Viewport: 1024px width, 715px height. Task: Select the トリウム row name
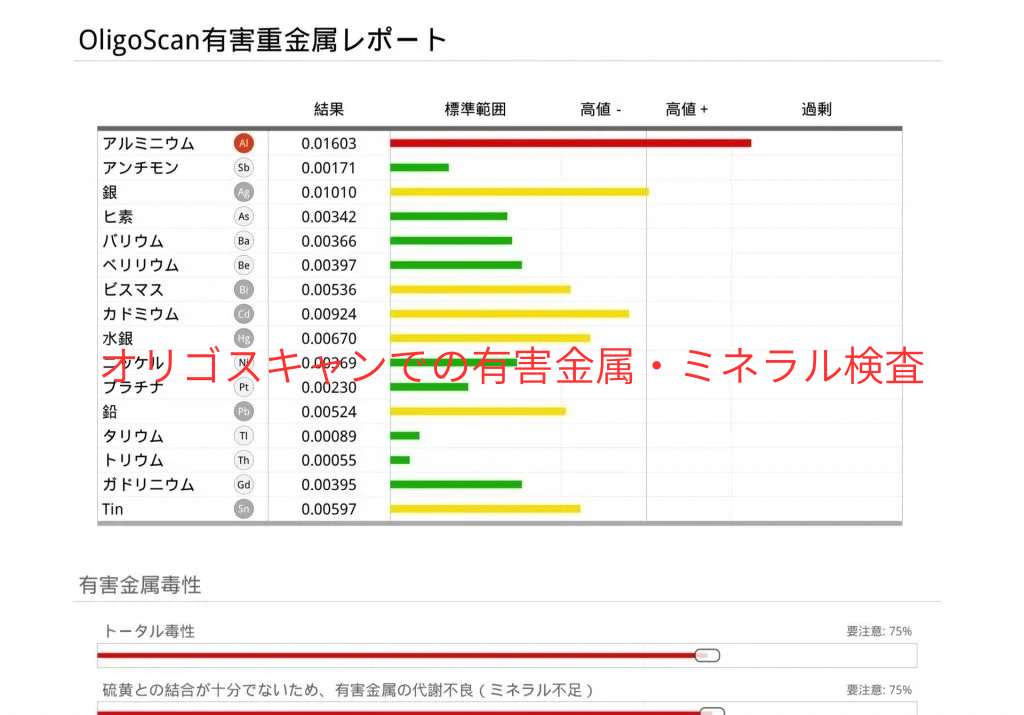click(x=133, y=460)
